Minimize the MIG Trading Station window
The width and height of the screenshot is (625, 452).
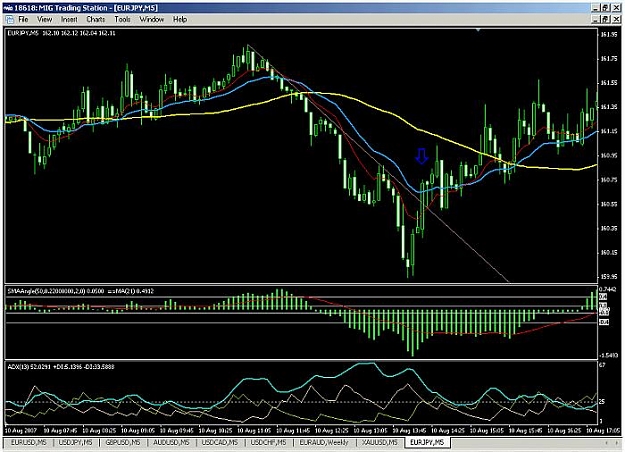point(596,8)
